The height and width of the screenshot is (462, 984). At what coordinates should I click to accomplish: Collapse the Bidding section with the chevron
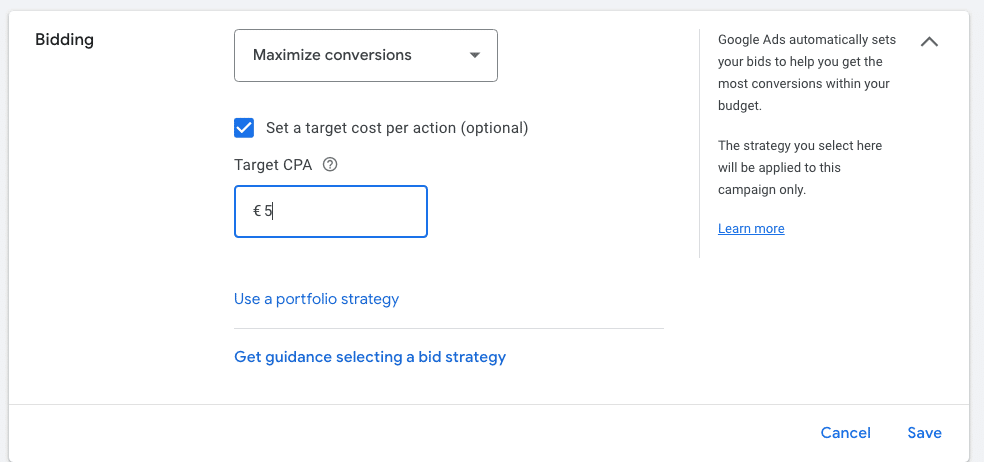tap(929, 42)
